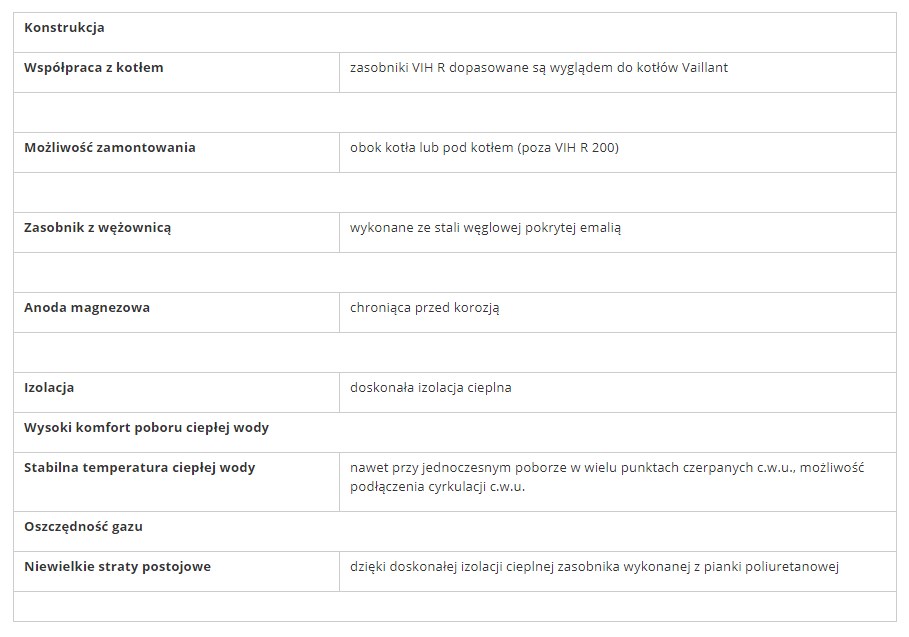909x637 pixels.
Task: Click the Wysoki komfort poboru ciepłej wody header
Action: pyautogui.click(x=146, y=428)
